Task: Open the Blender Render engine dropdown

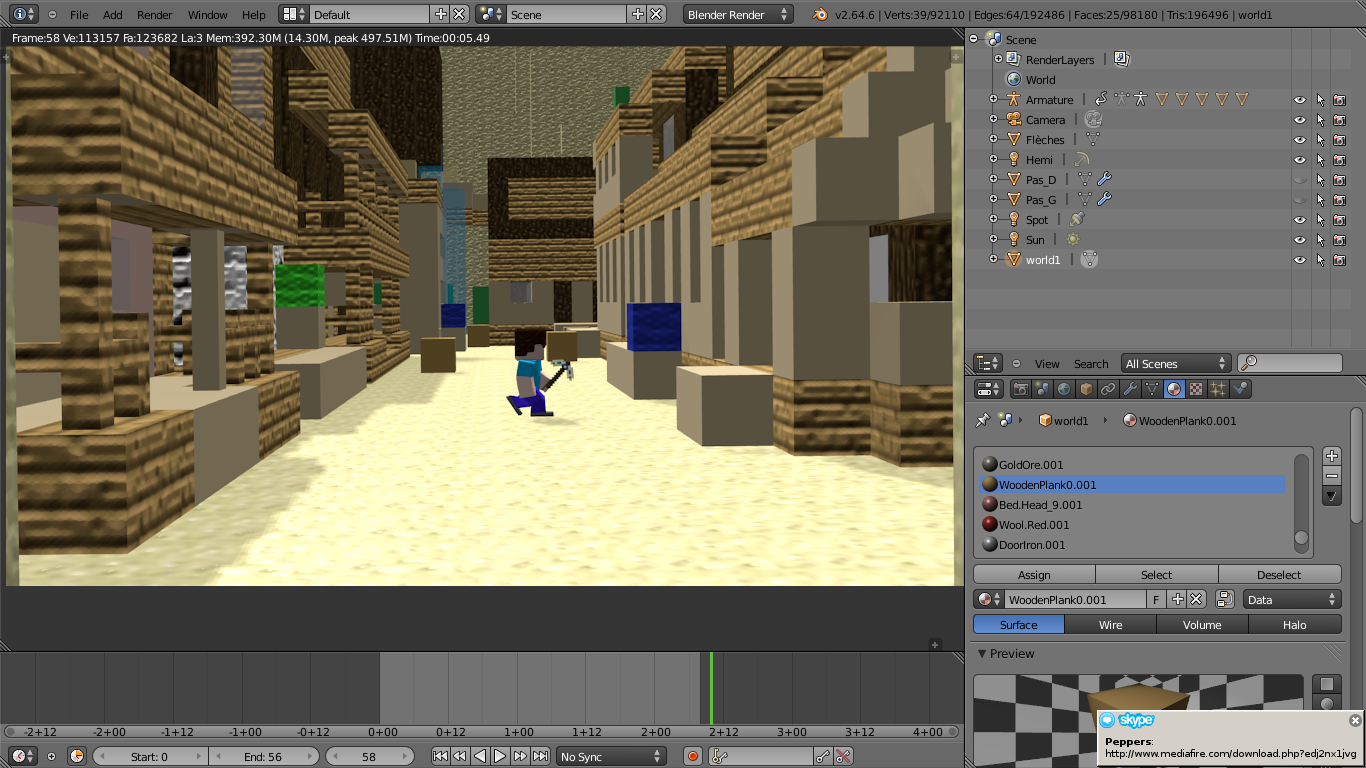Action: pyautogui.click(x=738, y=14)
